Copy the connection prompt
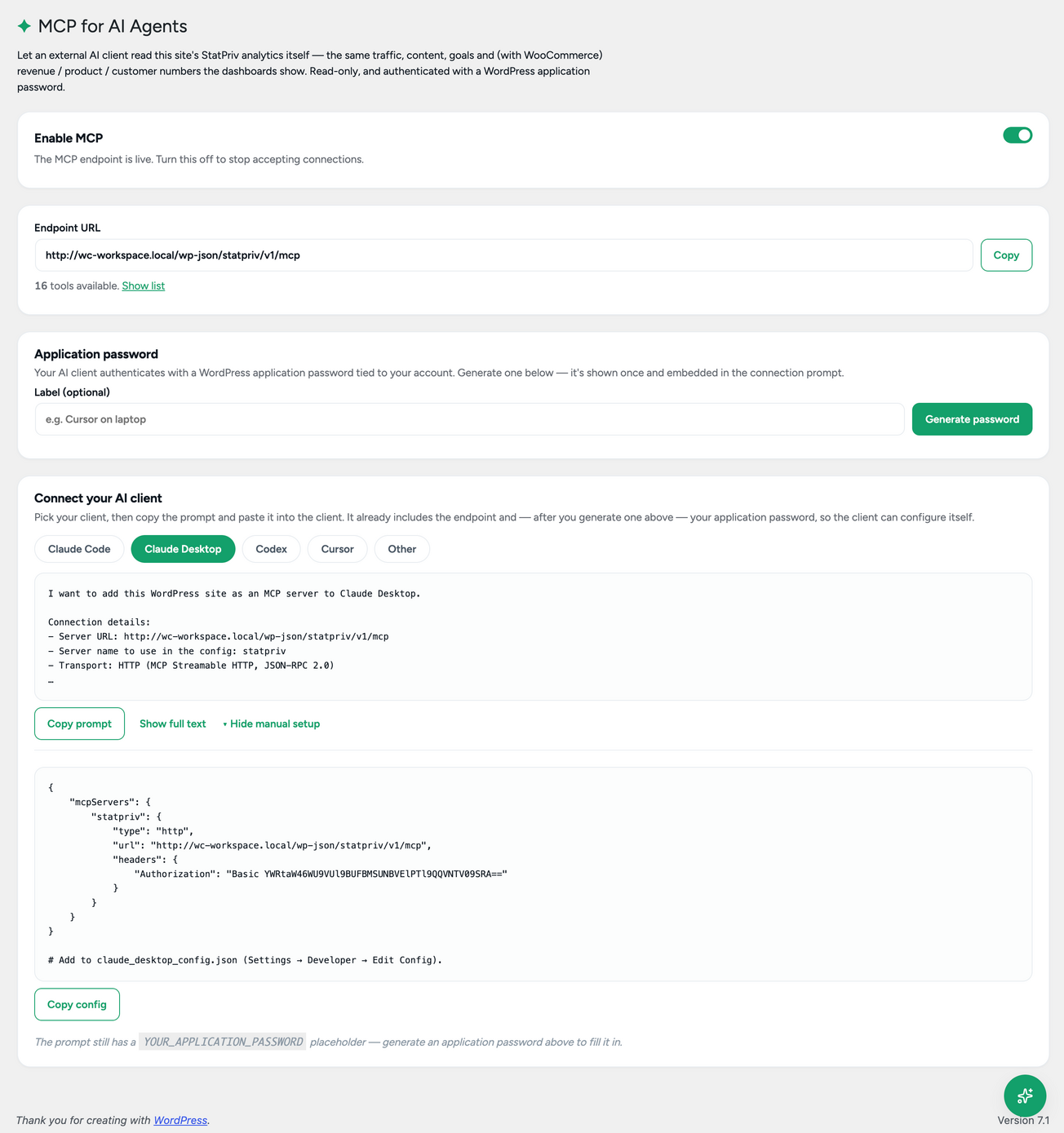This screenshot has width=1064, height=1133. pos(79,724)
